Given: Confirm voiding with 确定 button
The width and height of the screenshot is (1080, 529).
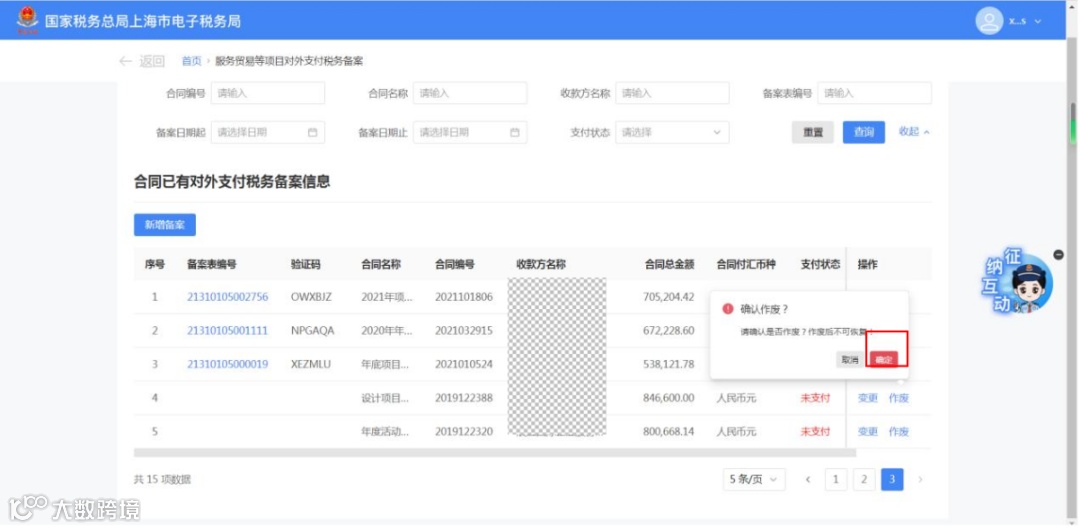Looking at the screenshot, I should click(883, 360).
